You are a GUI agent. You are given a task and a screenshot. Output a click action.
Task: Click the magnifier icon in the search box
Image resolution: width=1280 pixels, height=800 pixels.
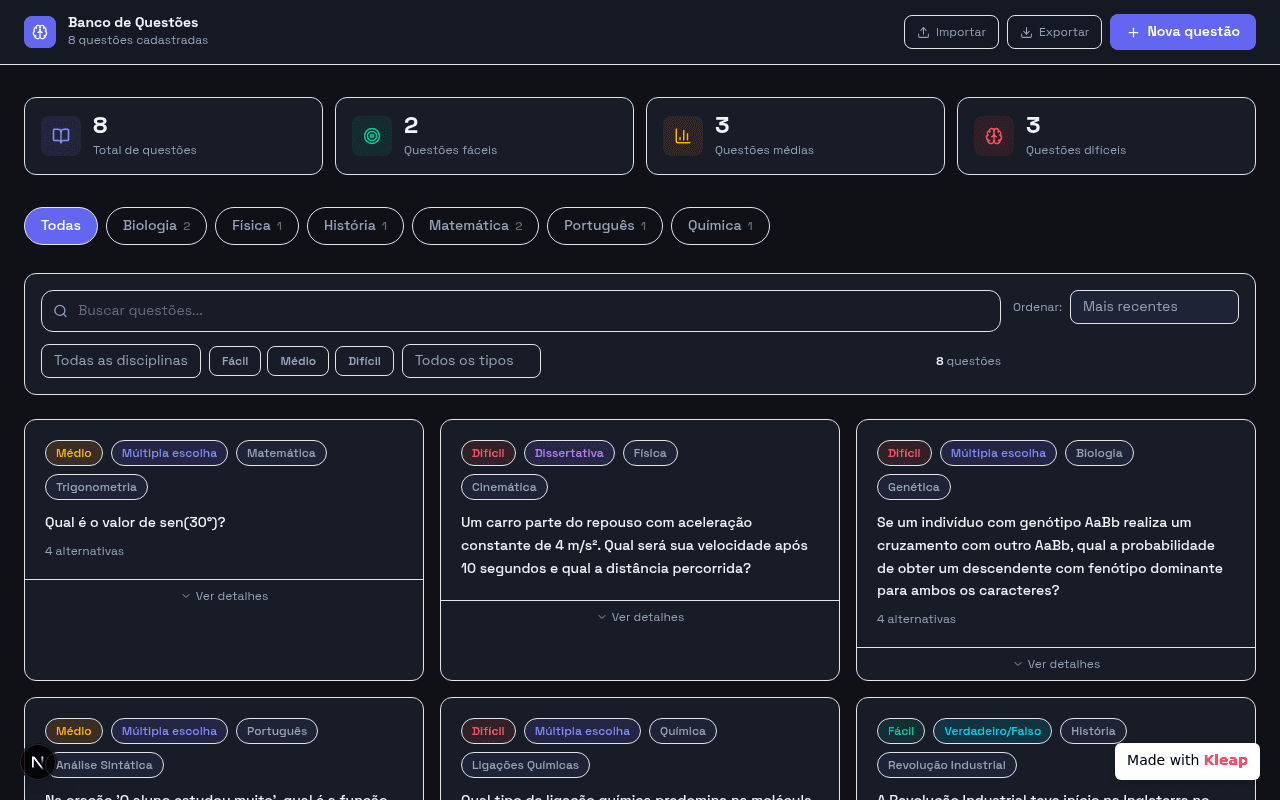pyautogui.click(x=61, y=311)
